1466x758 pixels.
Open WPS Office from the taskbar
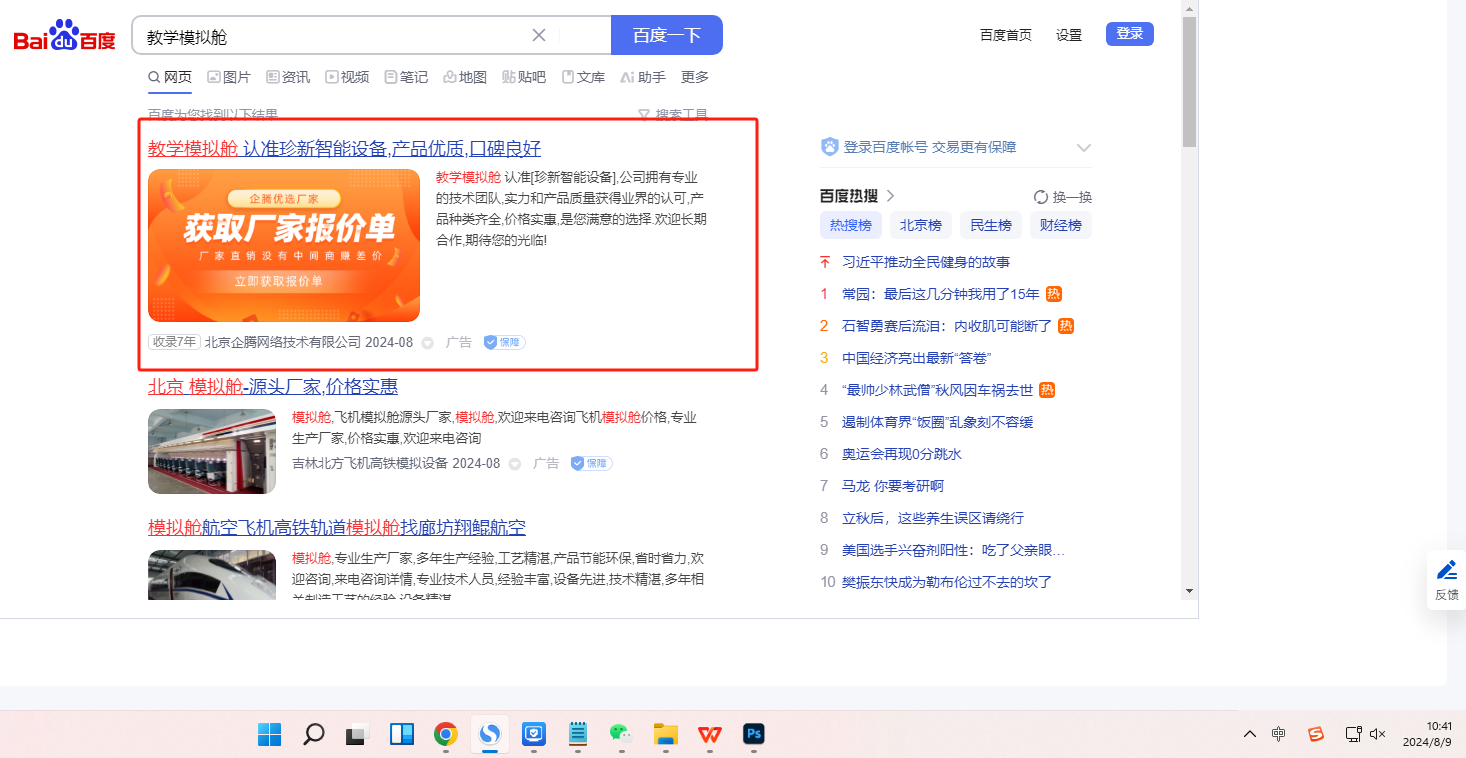[710, 735]
